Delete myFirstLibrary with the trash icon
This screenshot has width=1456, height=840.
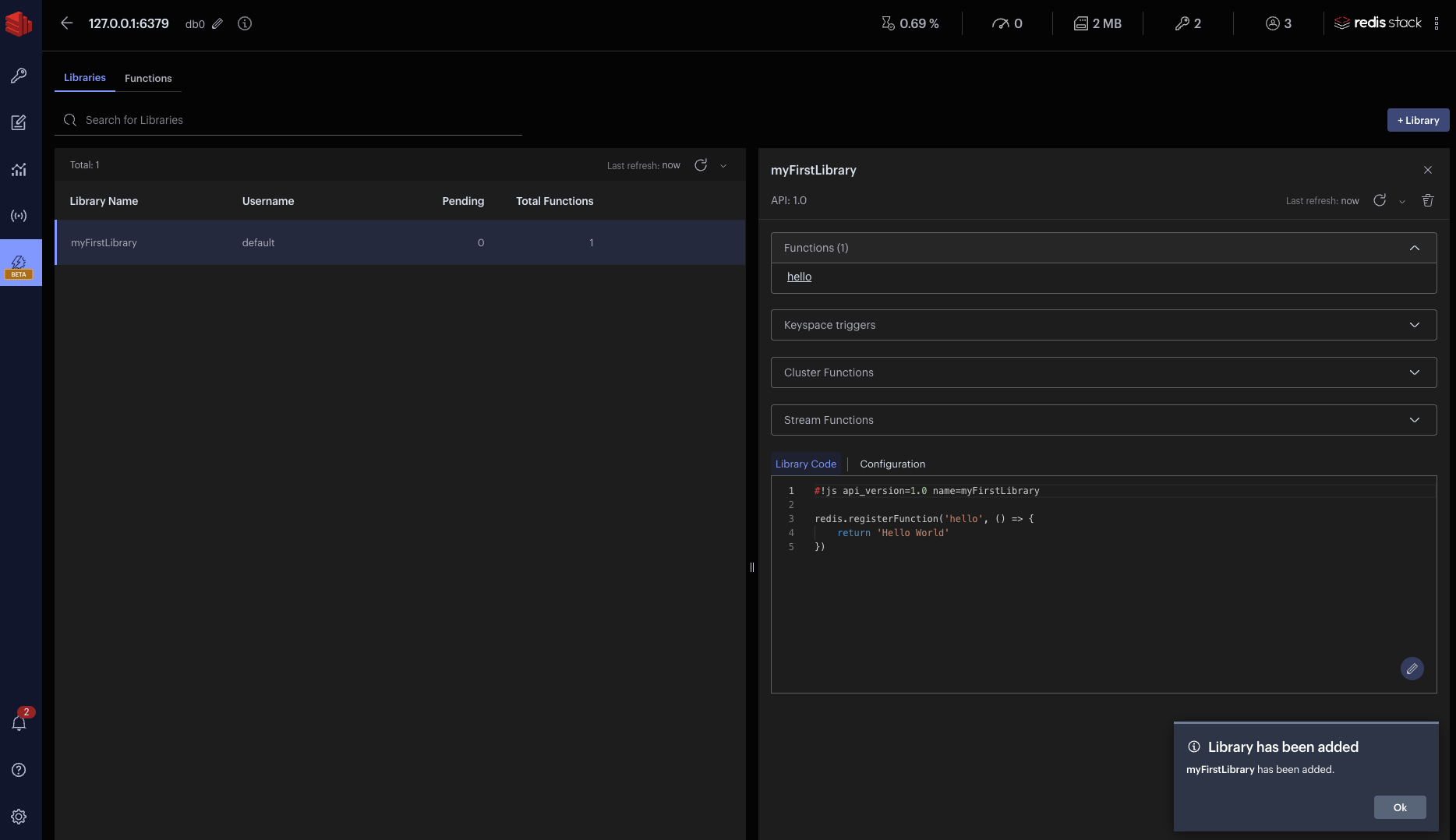point(1427,200)
